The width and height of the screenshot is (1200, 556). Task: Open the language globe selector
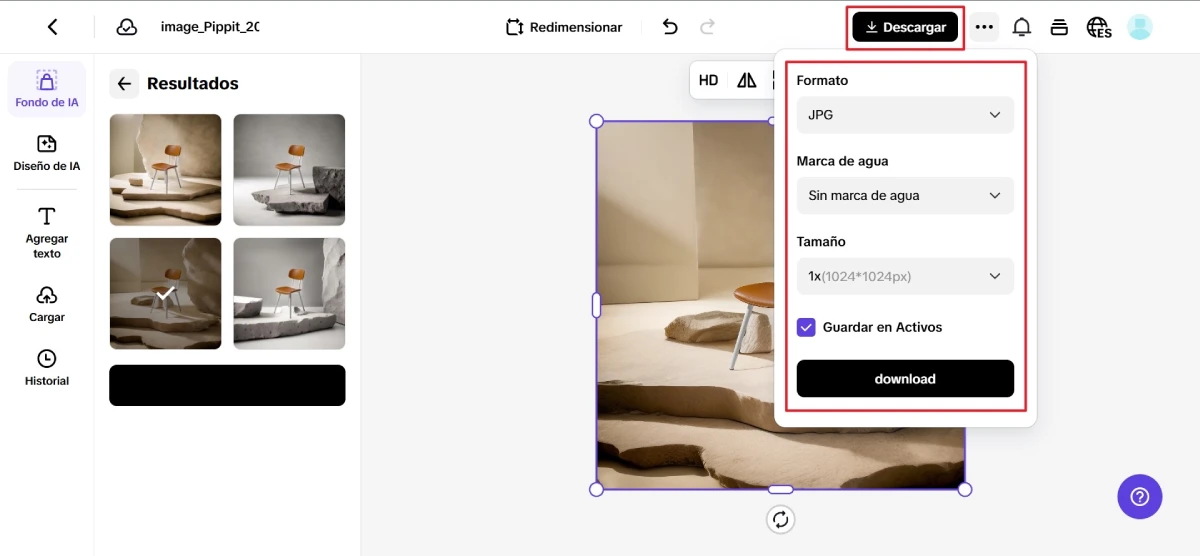coord(1098,27)
